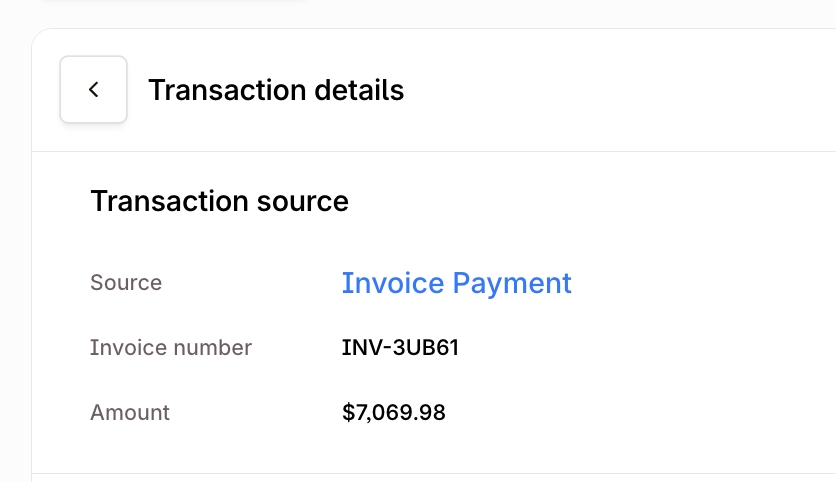Click the Amount field label
This screenshot has width=836, height=482.
(130, 412)
